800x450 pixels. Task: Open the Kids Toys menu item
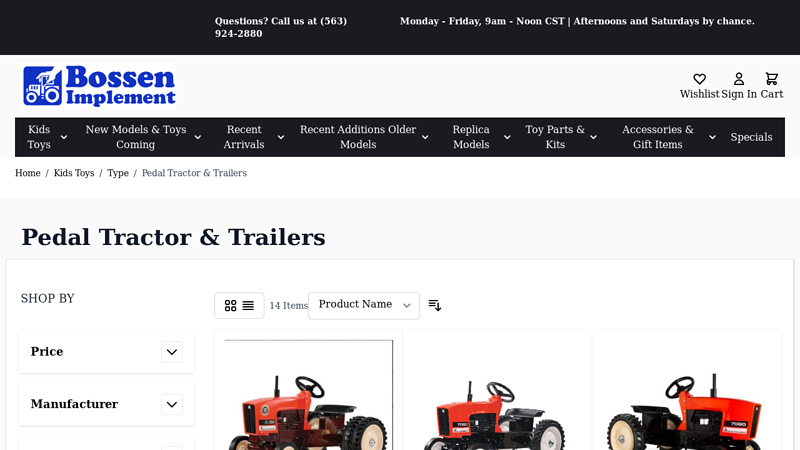coord(39,137)
